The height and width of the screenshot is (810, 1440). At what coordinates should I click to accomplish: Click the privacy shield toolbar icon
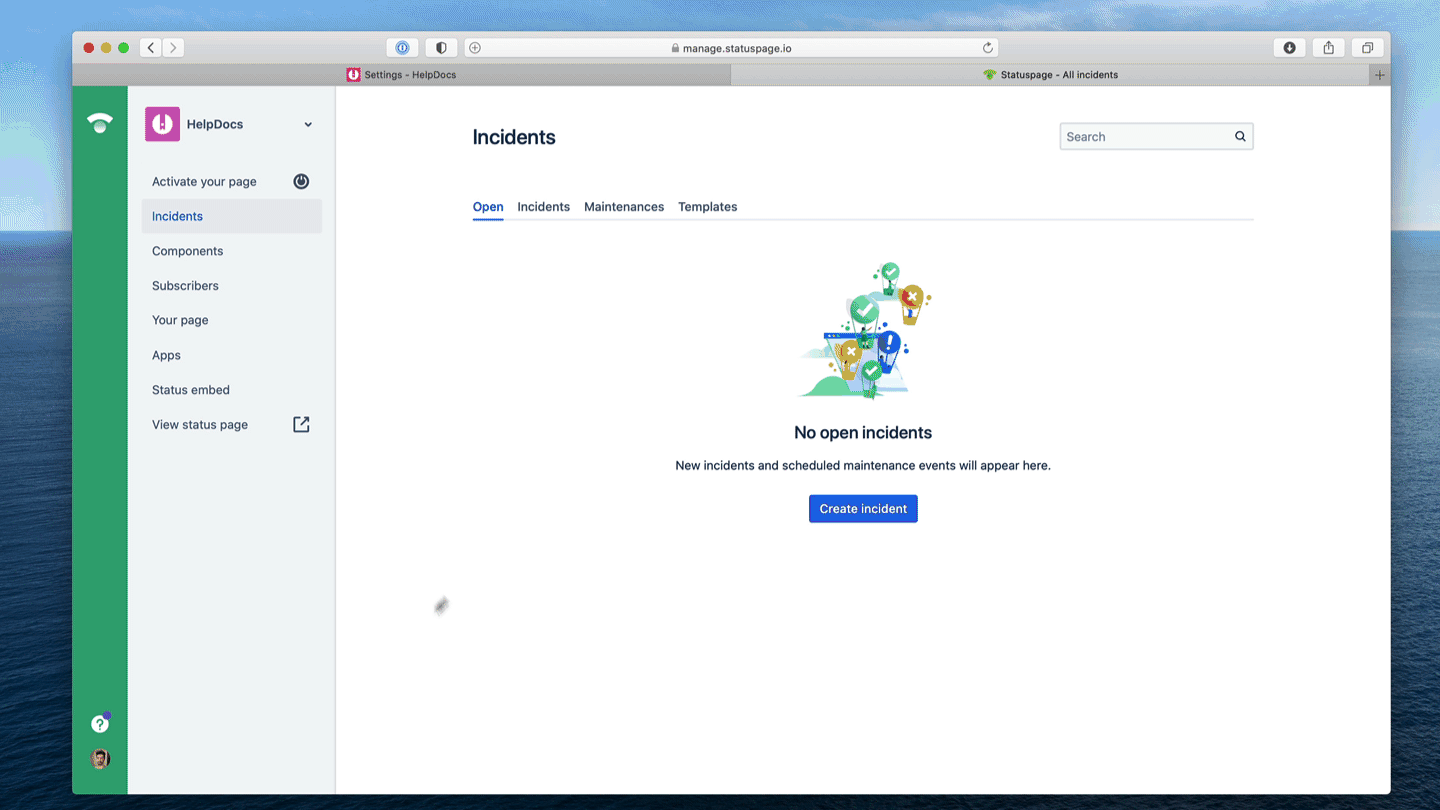[x=441, y=47]
